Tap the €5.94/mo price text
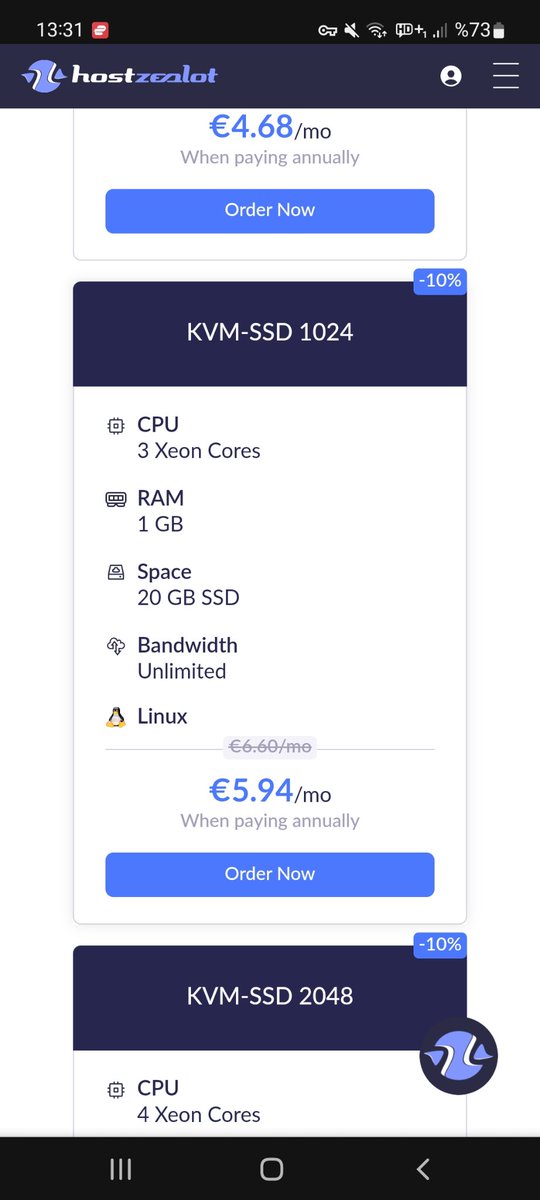 [270, 791]
